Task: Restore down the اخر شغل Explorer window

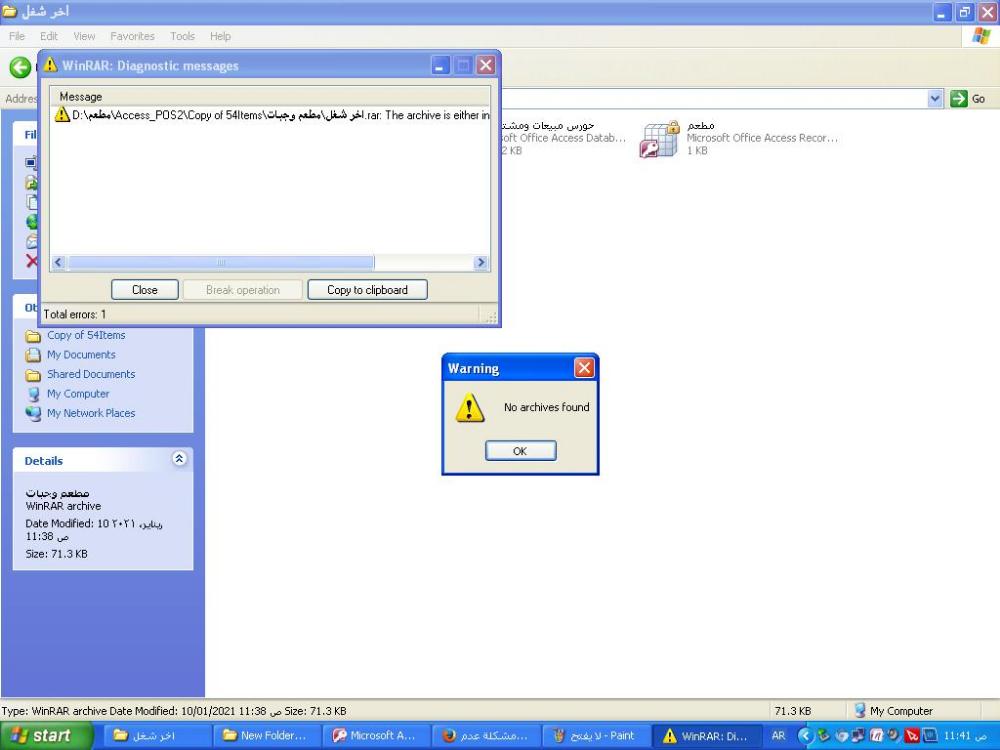Action: pyautogui.click(x=965, y=12)
